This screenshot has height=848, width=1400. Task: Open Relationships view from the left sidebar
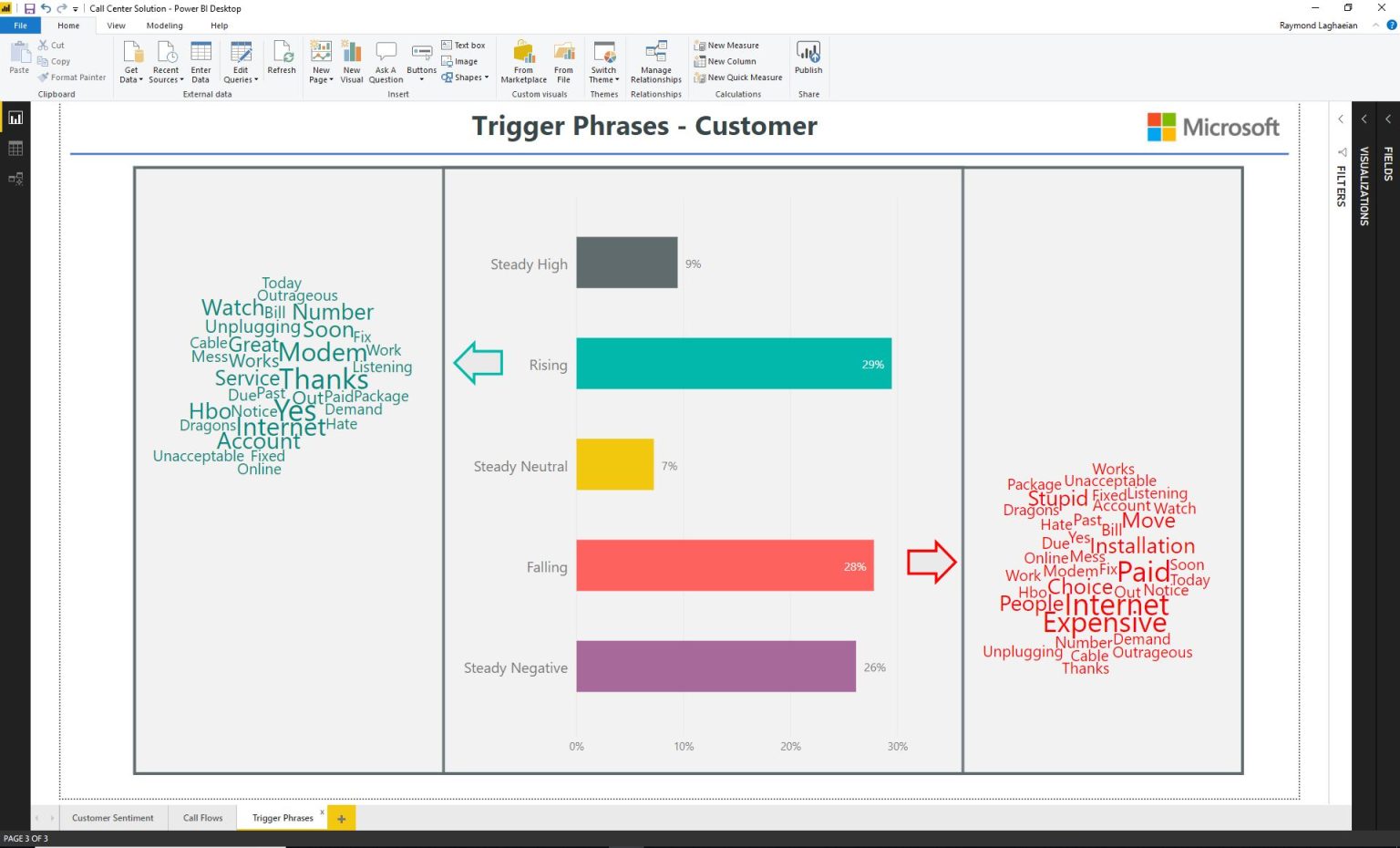tap(15, 179)
